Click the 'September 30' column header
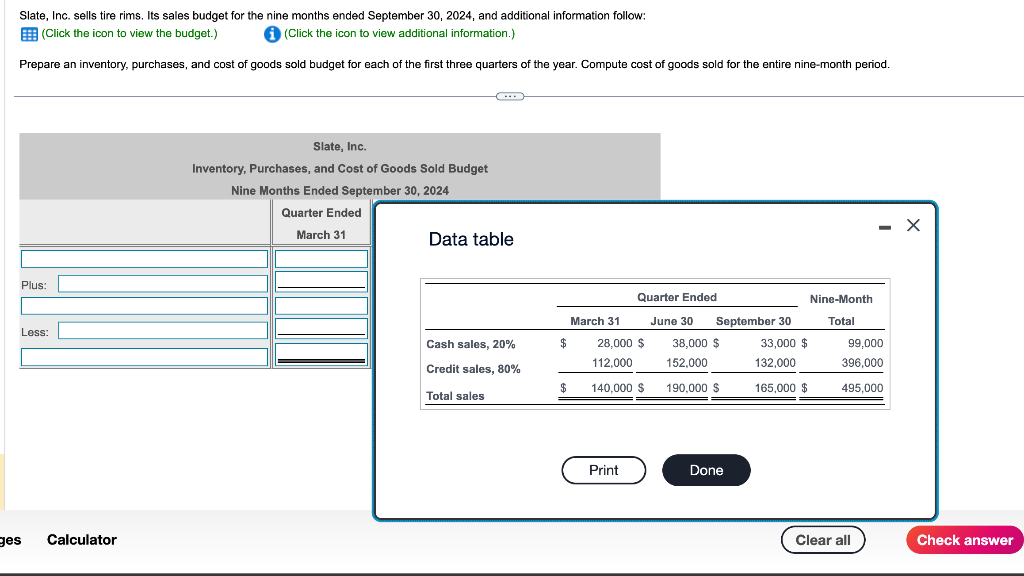1024x576 pixels. (753, 321)
